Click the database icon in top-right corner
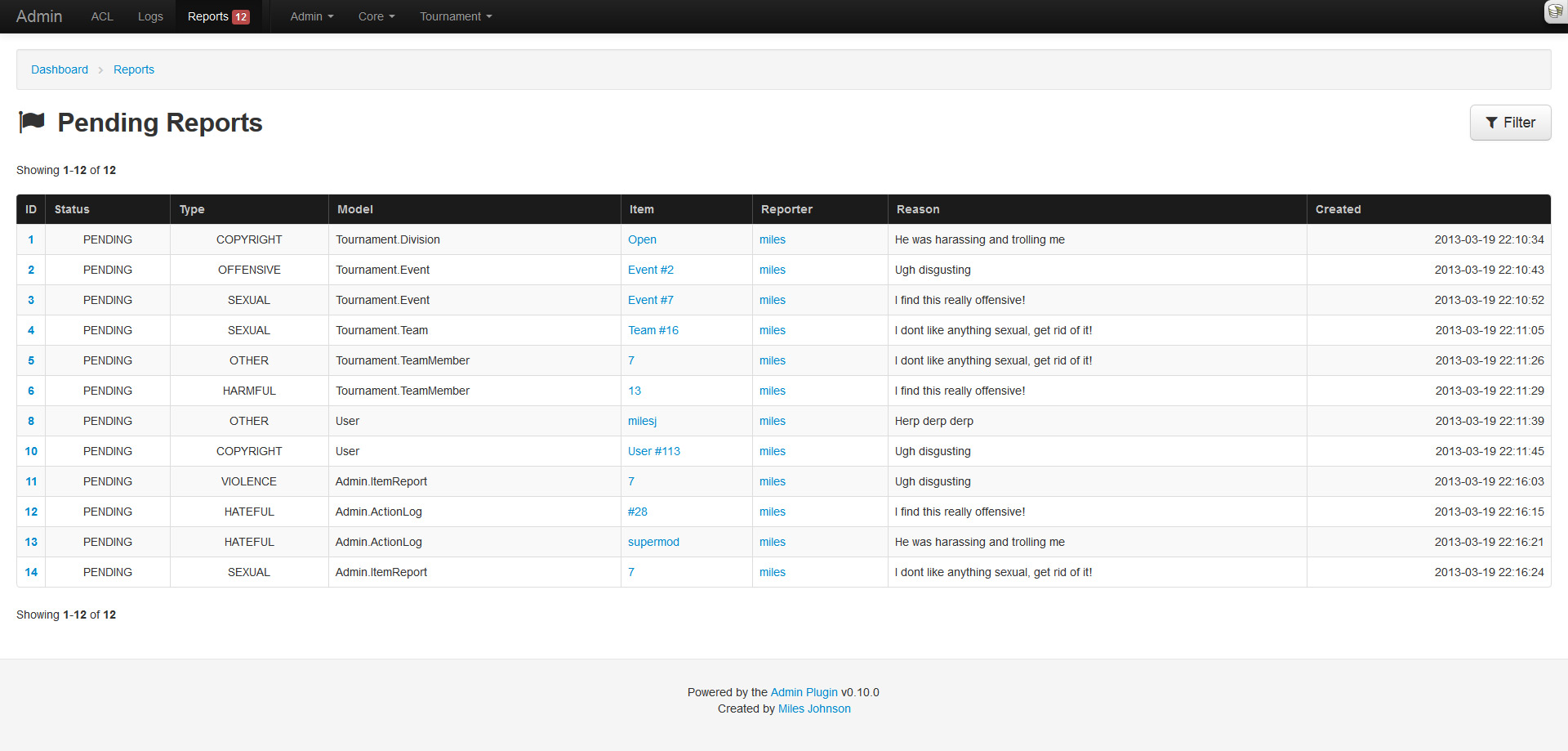This screenshot has width=1568, height=751. [1555, 11]
